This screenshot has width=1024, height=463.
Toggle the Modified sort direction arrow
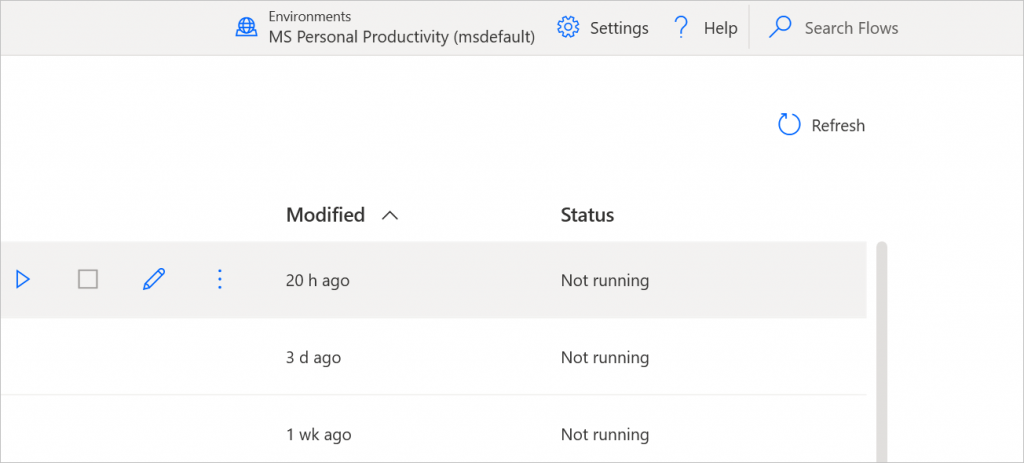coord(390,215)
